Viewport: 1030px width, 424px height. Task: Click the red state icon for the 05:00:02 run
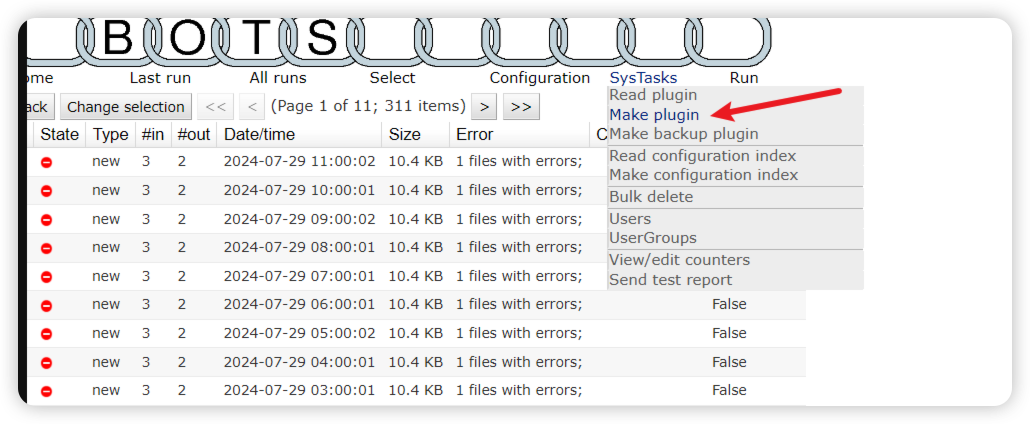point(46,334)
